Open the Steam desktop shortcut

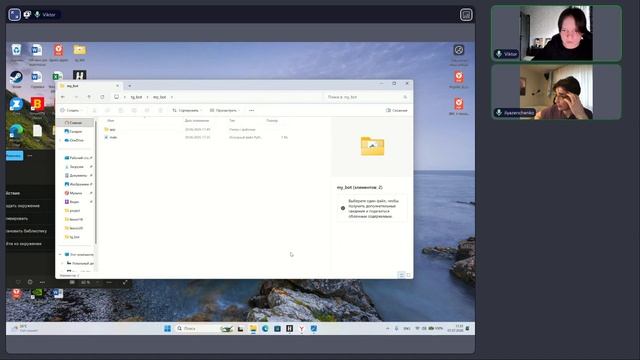[16, 77]
